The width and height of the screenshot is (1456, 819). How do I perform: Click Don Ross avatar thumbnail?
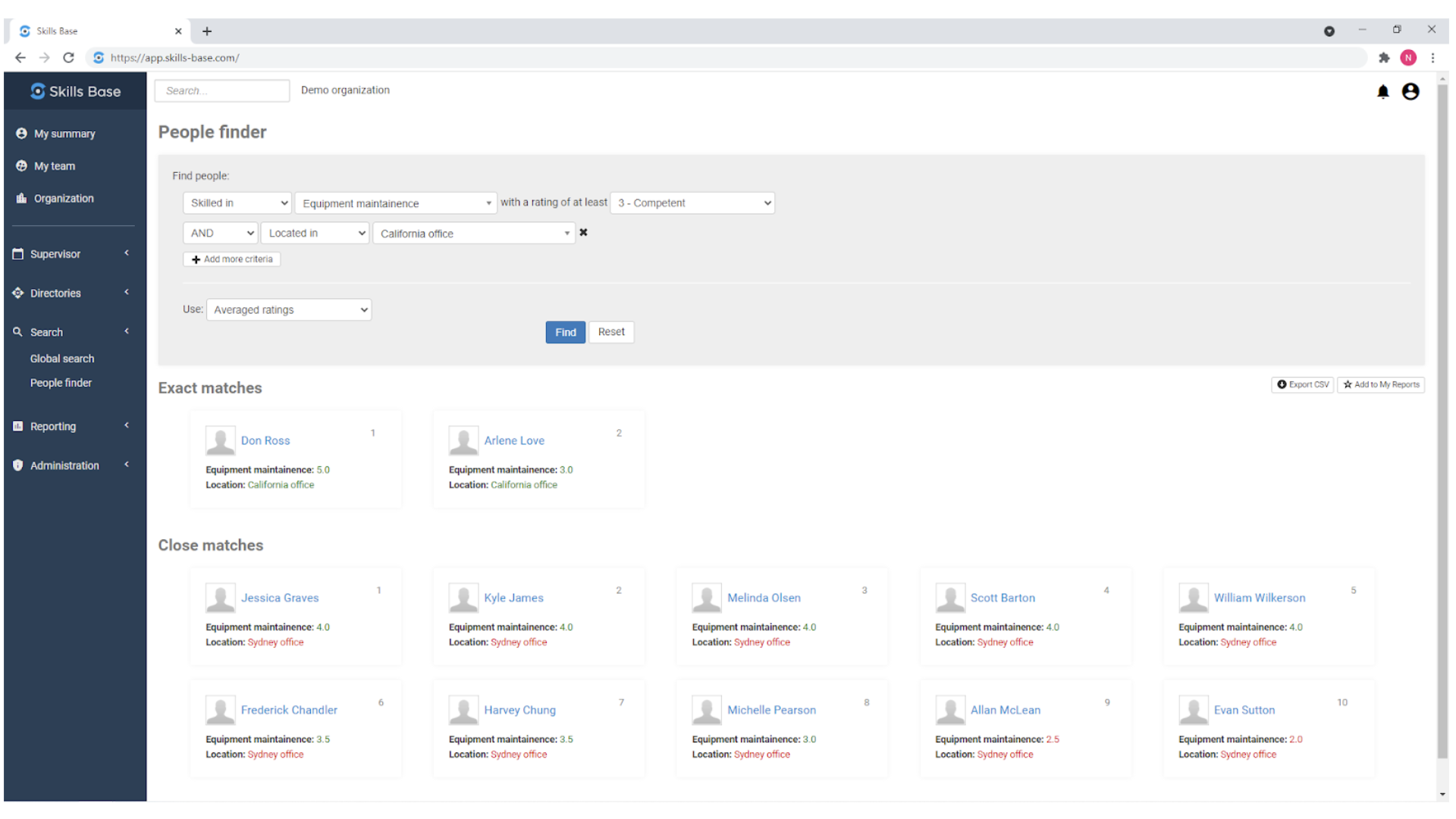220,441
